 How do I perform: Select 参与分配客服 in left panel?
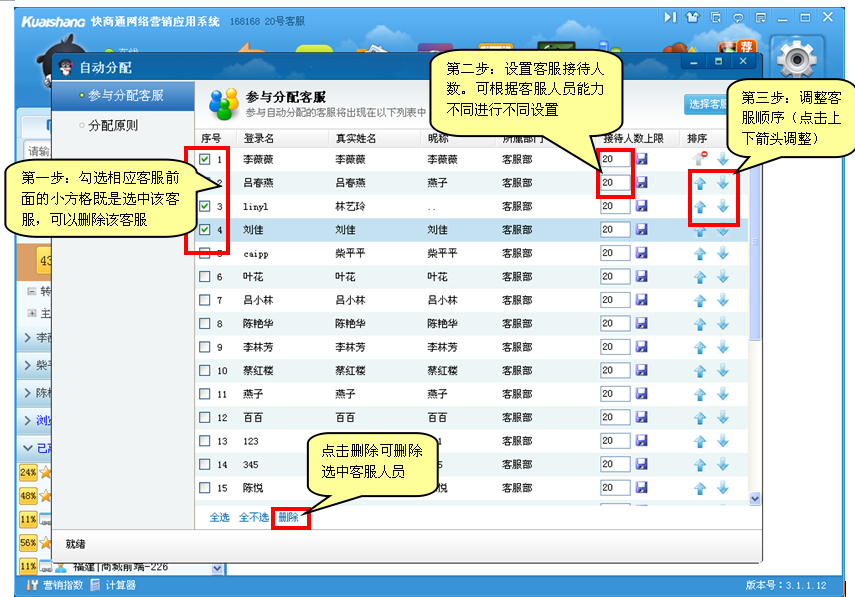(x=125, y=96)
